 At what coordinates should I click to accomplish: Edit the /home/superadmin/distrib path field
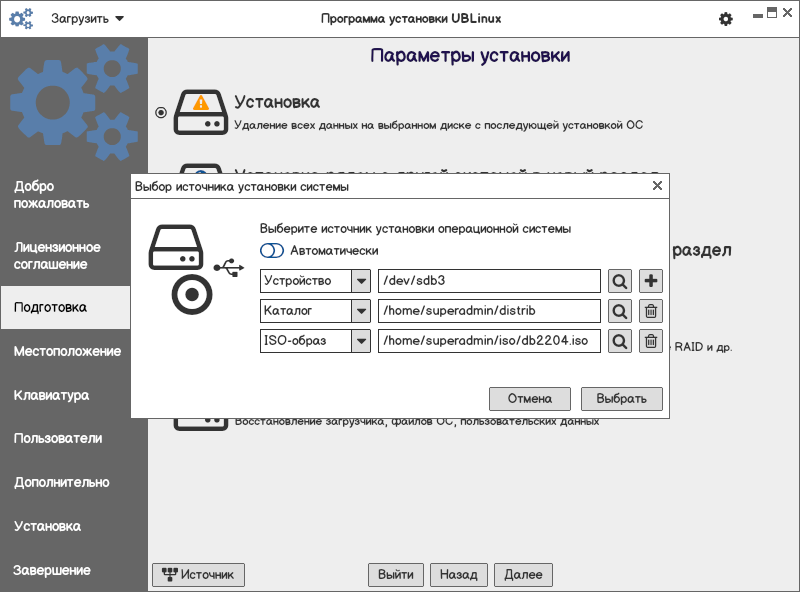(489, 311)
